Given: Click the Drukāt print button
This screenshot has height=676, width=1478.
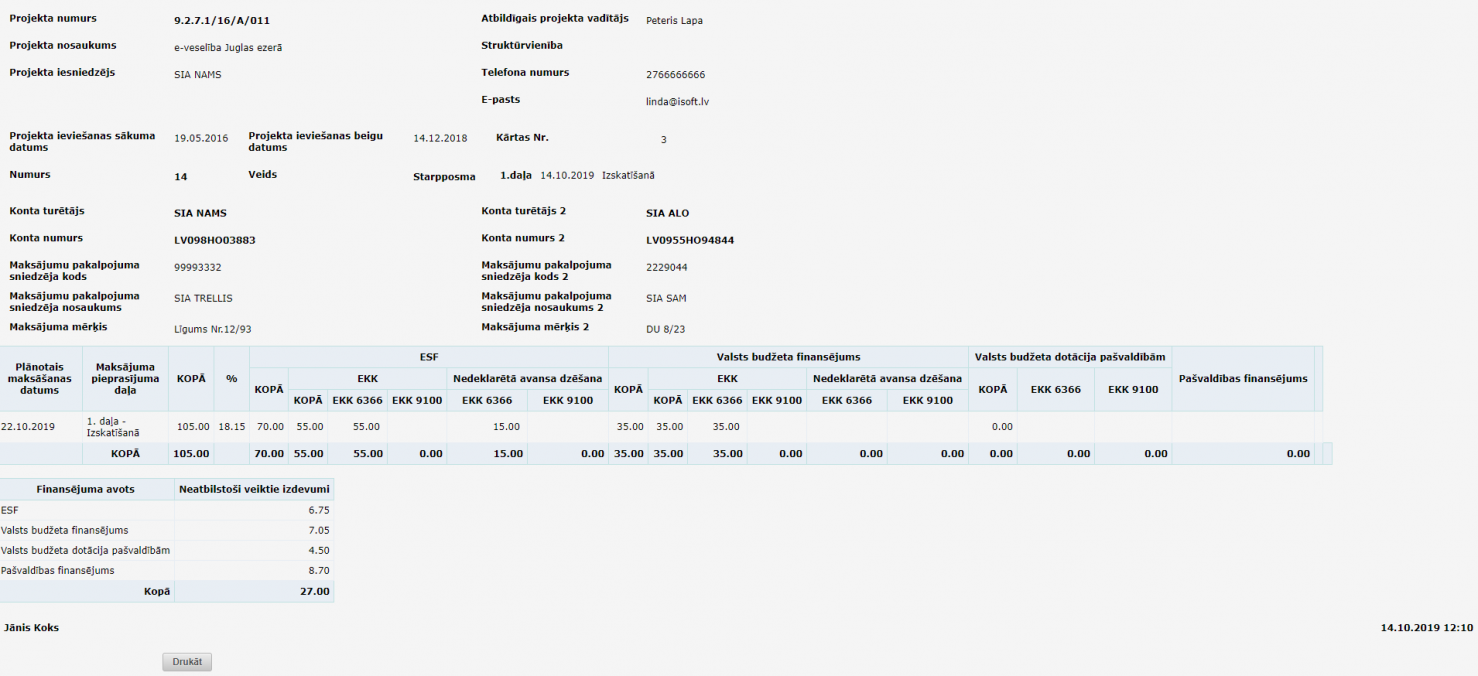Looking at the screenshot, I should point(187,662).
